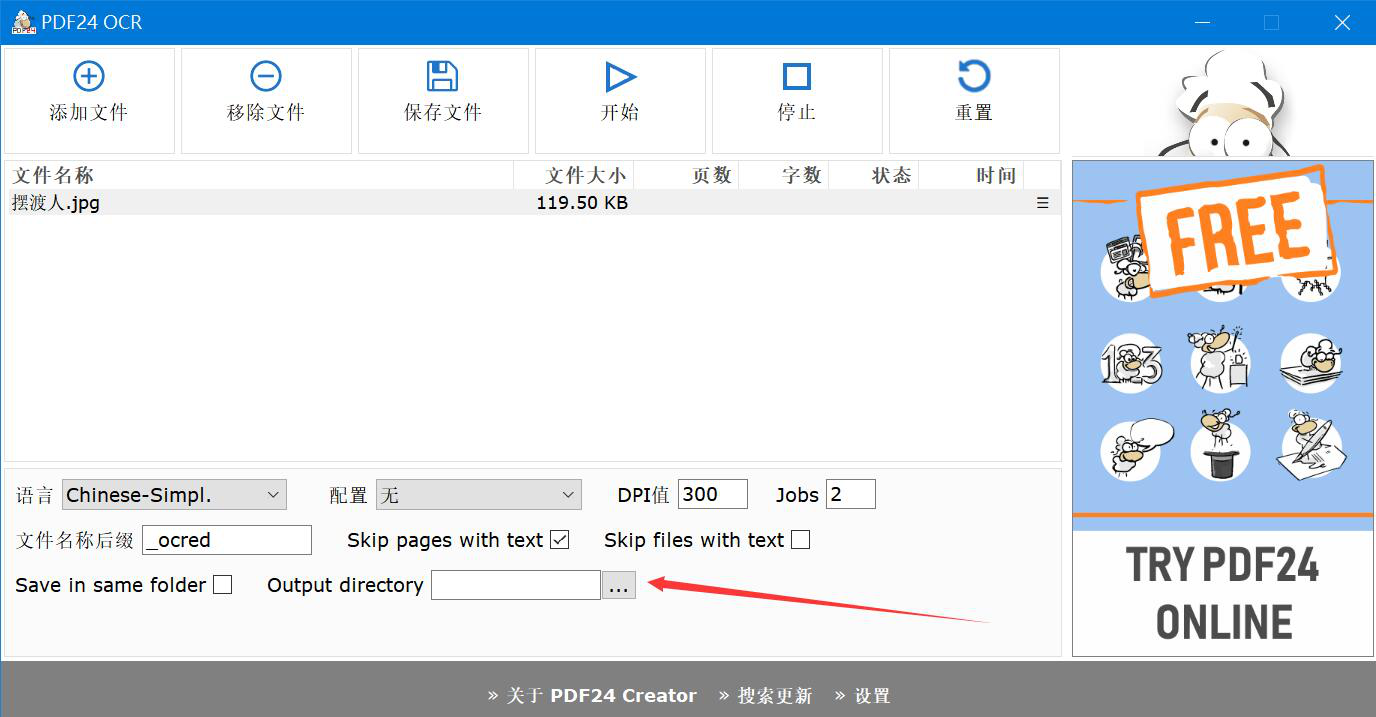Toggle Skip pages with text checkbox
The height and width of the screenshot is (717, 1376).
coord(560,540)
